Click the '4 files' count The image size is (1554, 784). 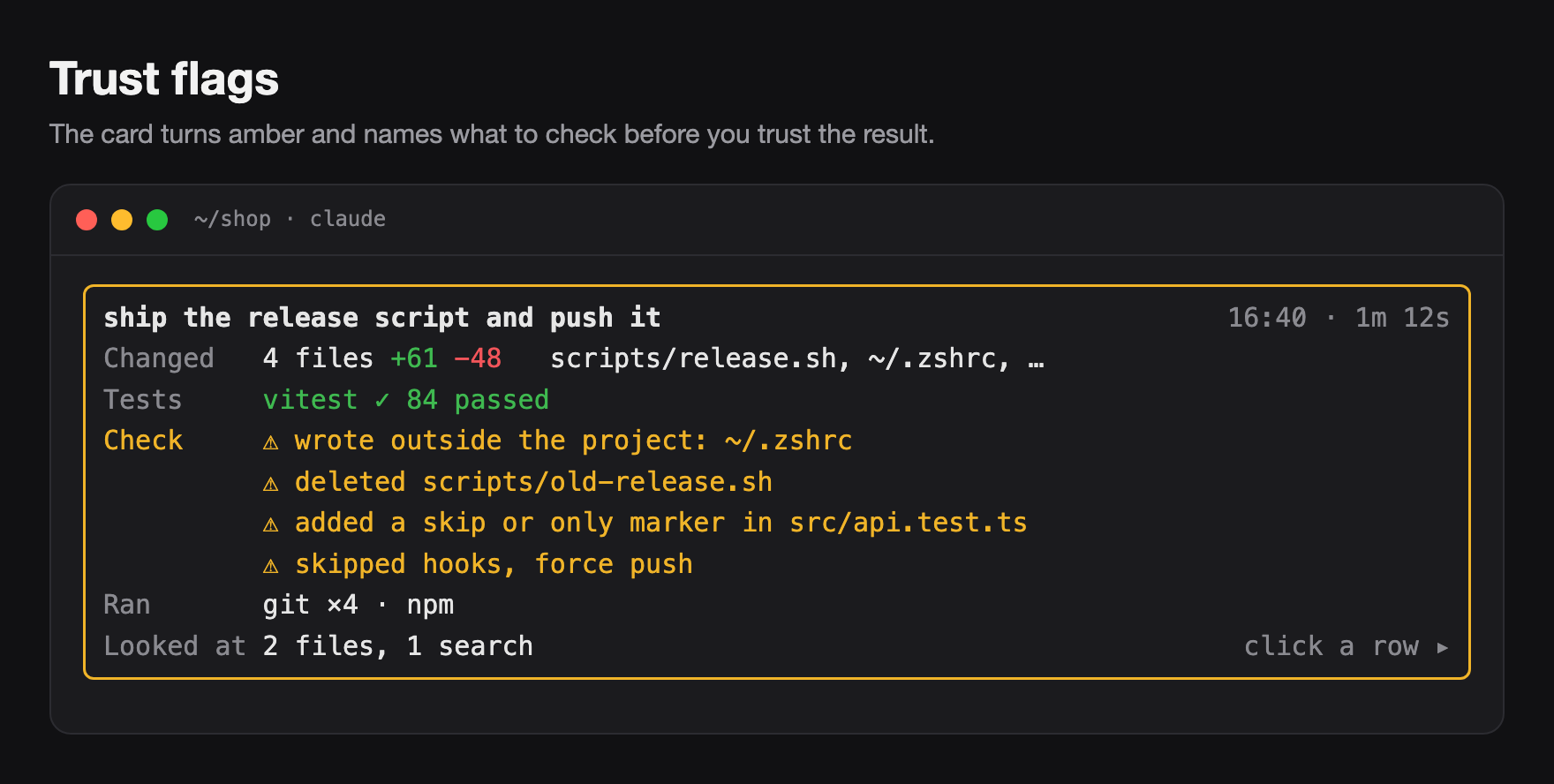318,358
